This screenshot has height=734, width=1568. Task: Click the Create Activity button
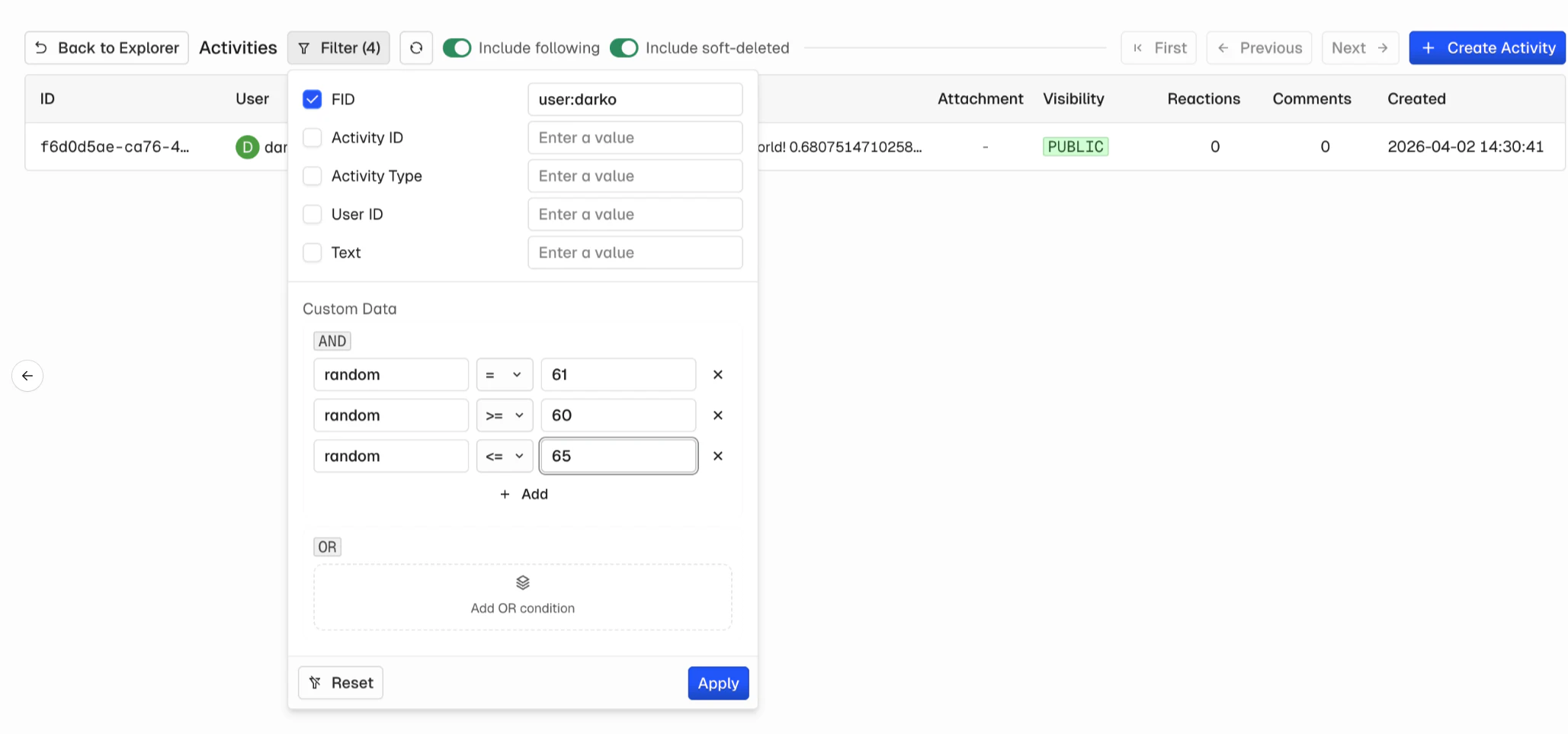click(1486, 48)
